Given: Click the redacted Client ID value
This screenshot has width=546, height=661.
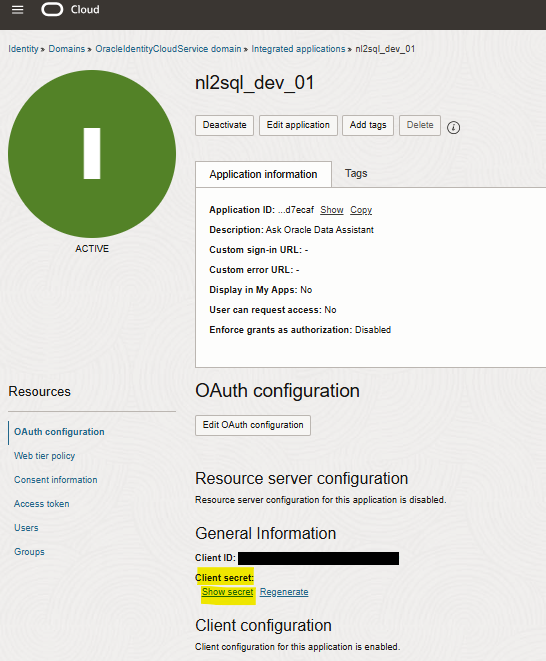Looking at the screenshot, I should [x=318, y=558].
